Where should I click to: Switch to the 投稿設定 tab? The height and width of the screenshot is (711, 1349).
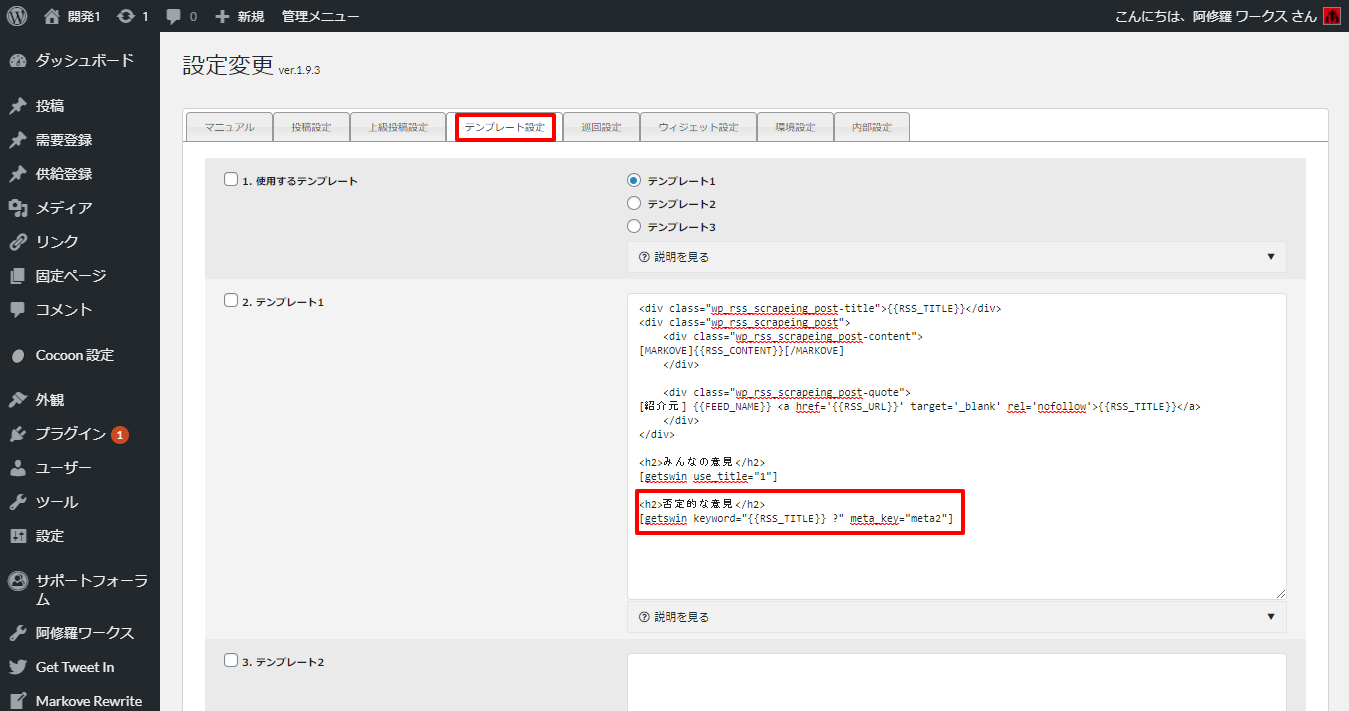(310, 127)
